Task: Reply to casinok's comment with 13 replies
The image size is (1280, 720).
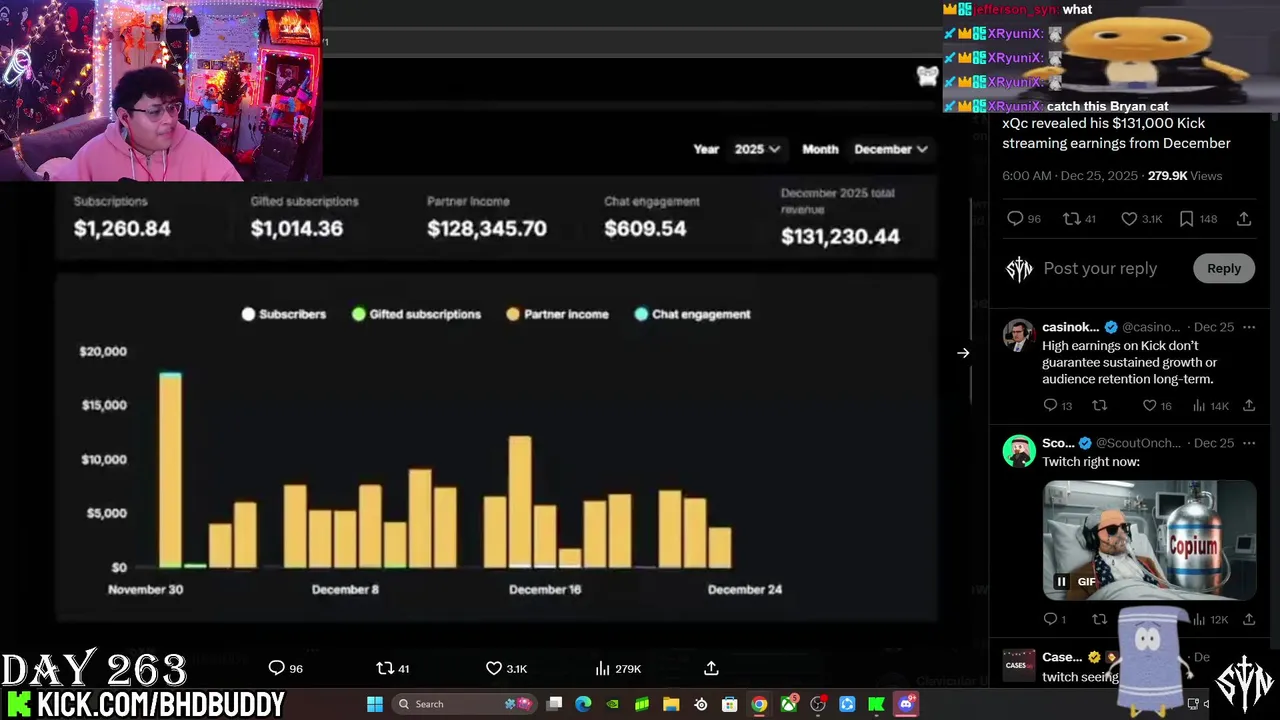Action: pyautogui.click(x=1050, y=405)
